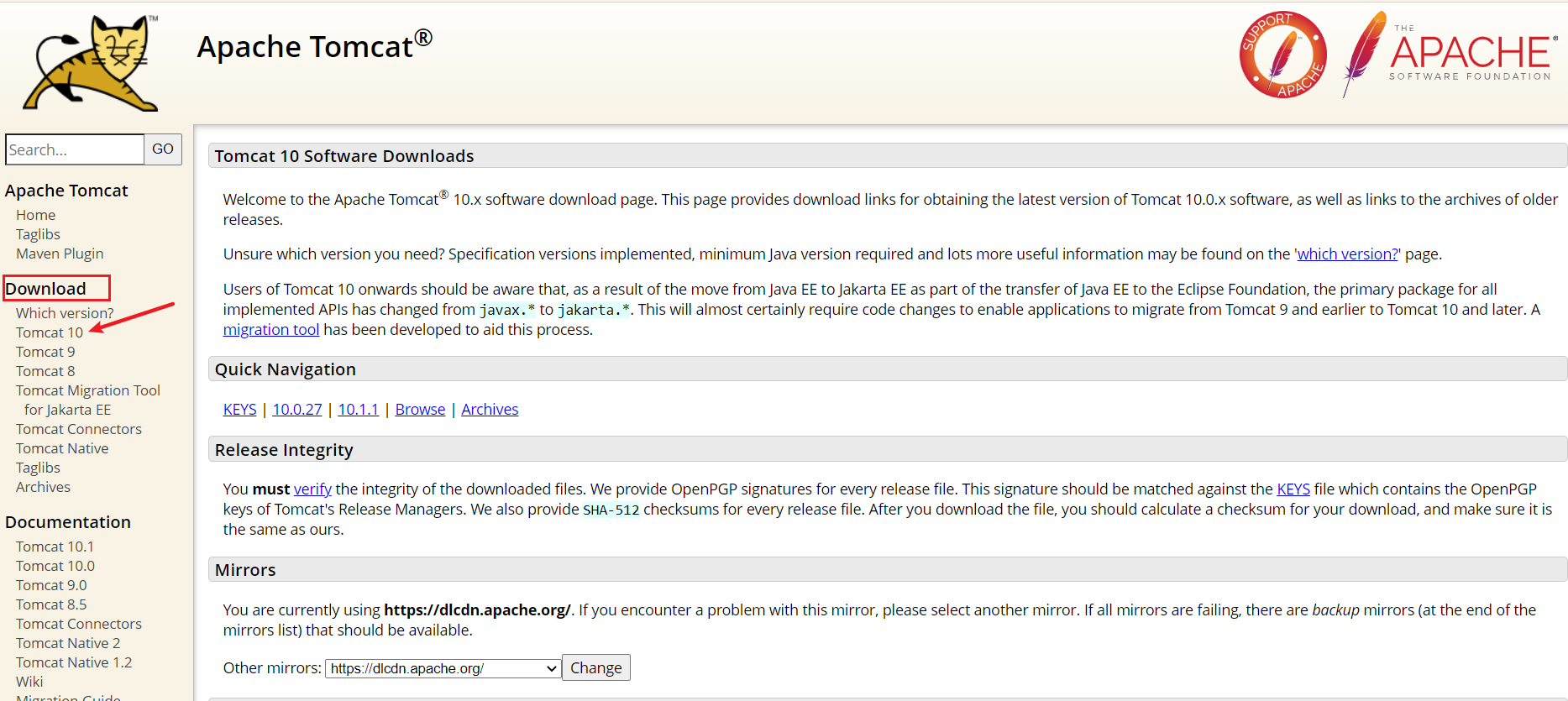Open the migration tool link

pyautogui.click(x=271, y=330)
